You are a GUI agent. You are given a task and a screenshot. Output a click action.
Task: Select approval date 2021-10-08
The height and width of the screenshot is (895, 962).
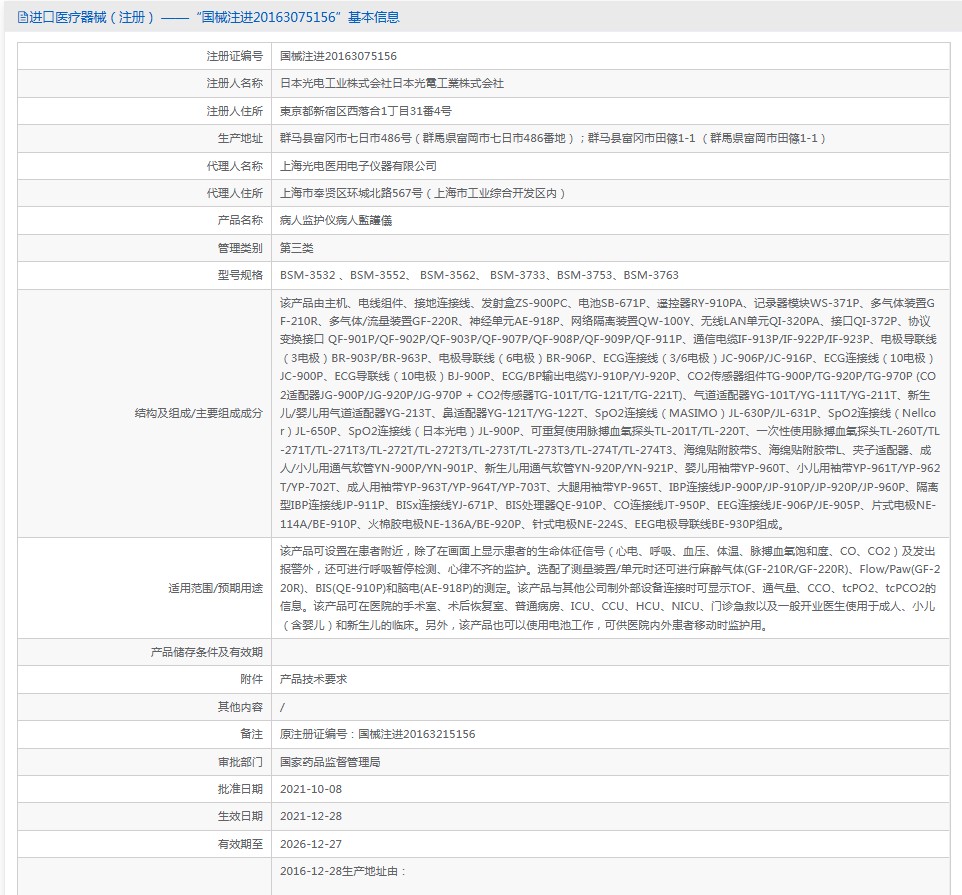click(x=311, y=789)
